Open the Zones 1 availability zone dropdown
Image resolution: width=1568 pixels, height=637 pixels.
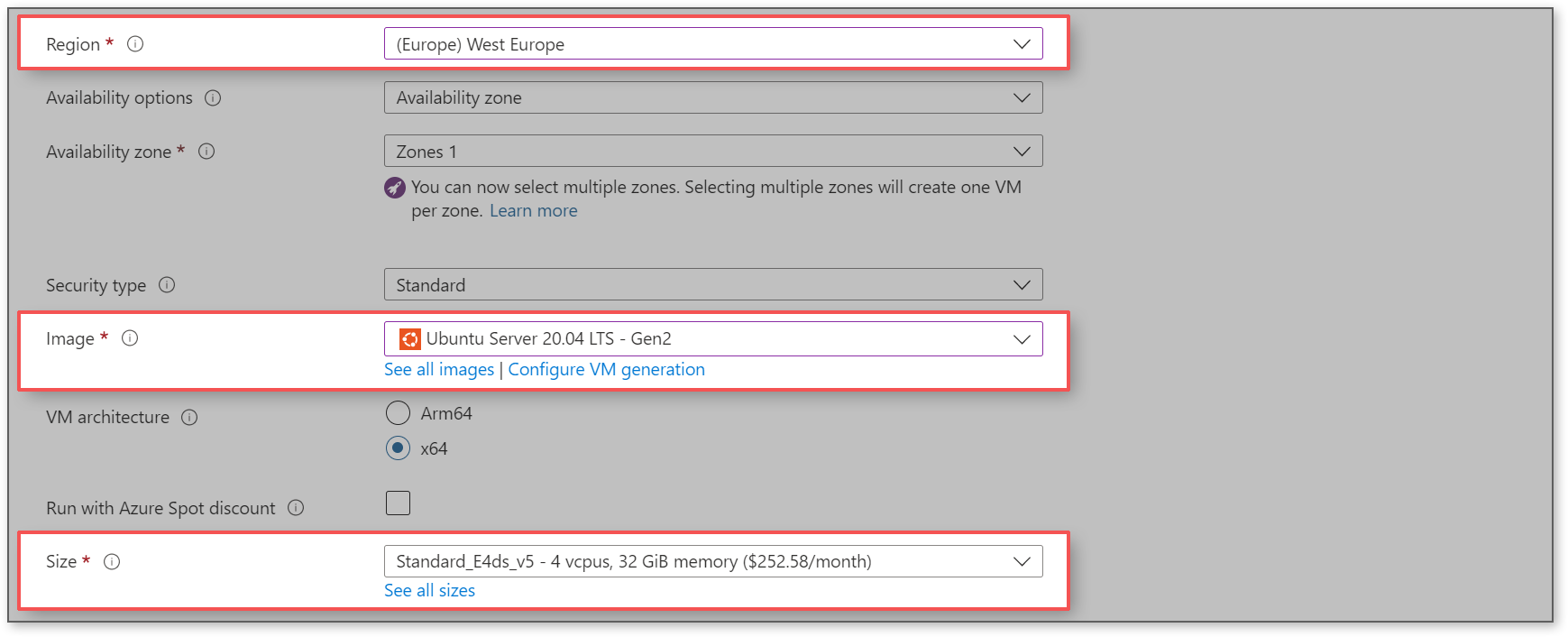coord(713,151)
